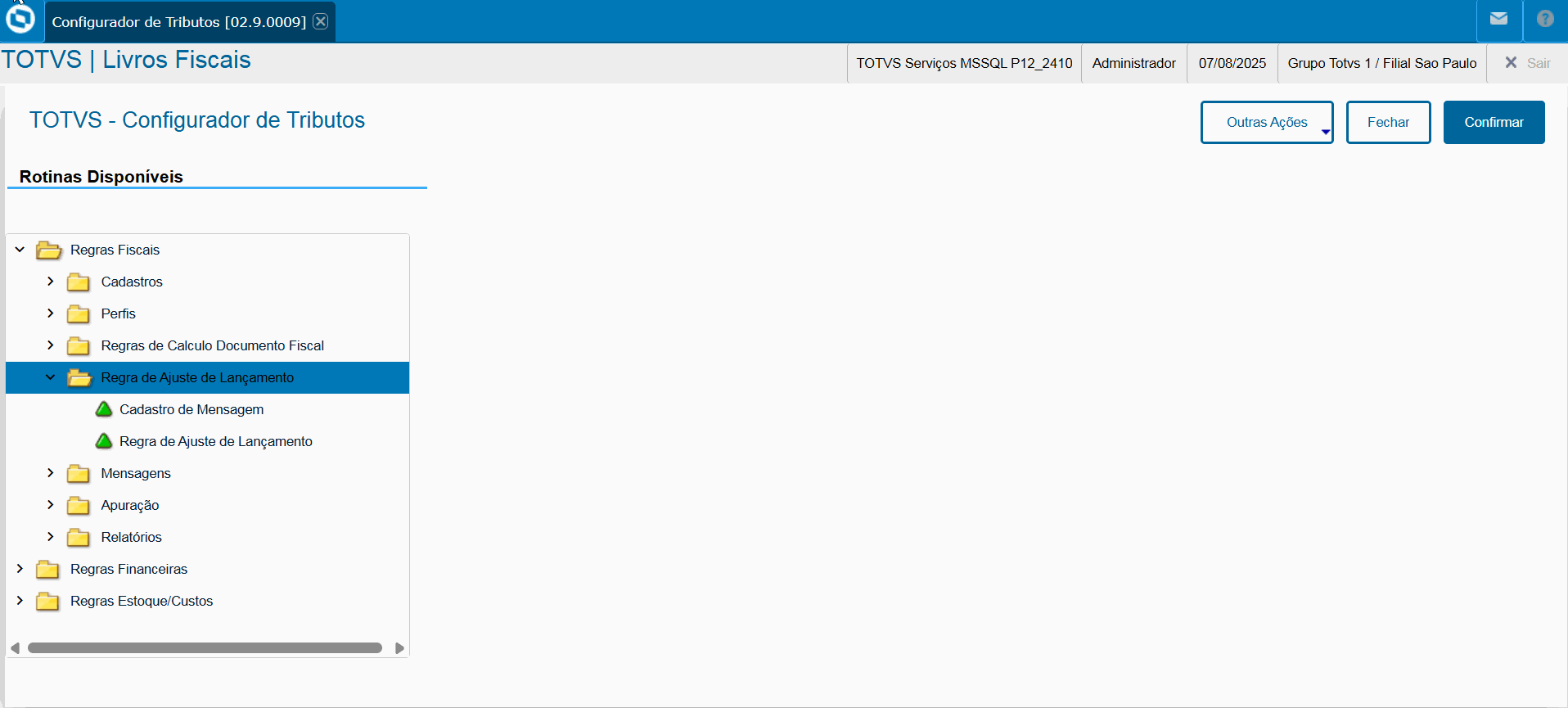The height and width of the screenshot is (708, 1568).
Task: Open the Cadastro de Mensagem routine
Action: [x=191, y=409]
